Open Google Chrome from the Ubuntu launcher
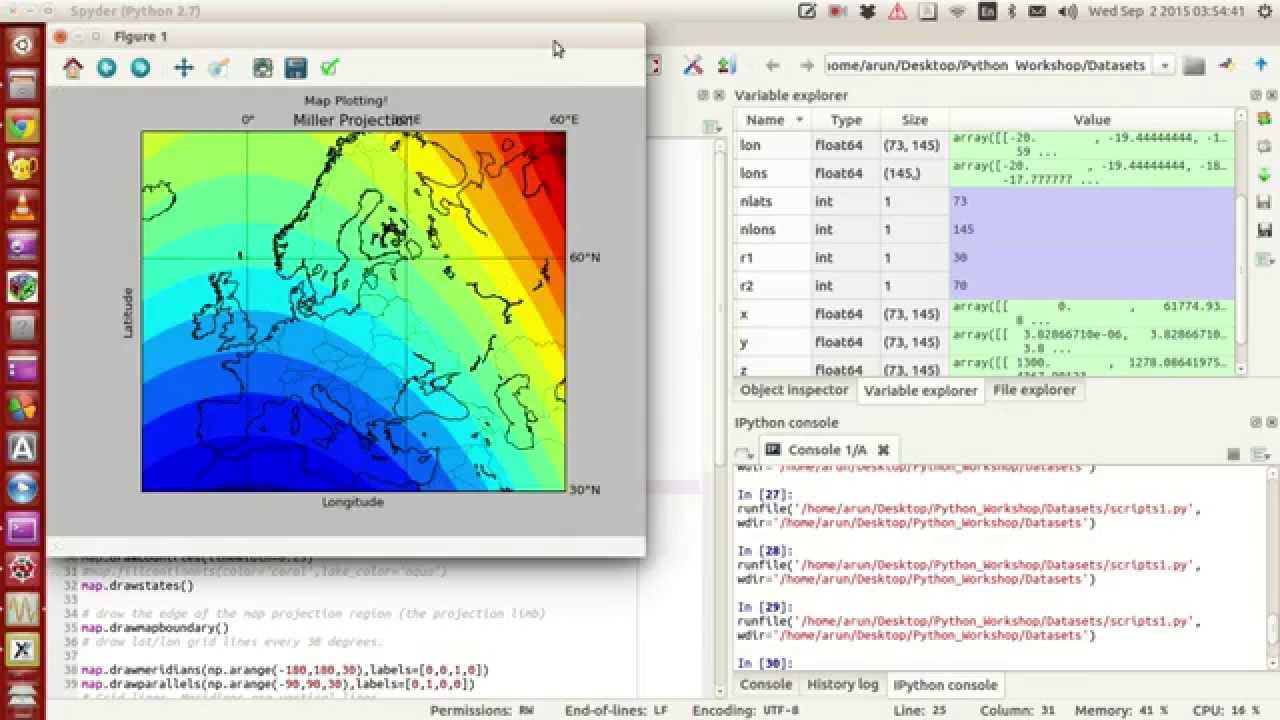 22,127
